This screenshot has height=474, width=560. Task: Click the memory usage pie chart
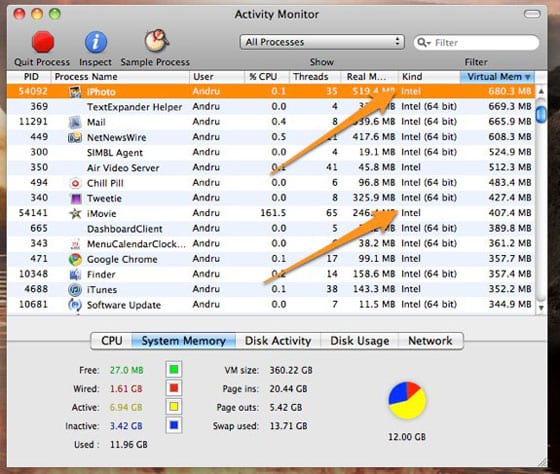pos(407,400)
